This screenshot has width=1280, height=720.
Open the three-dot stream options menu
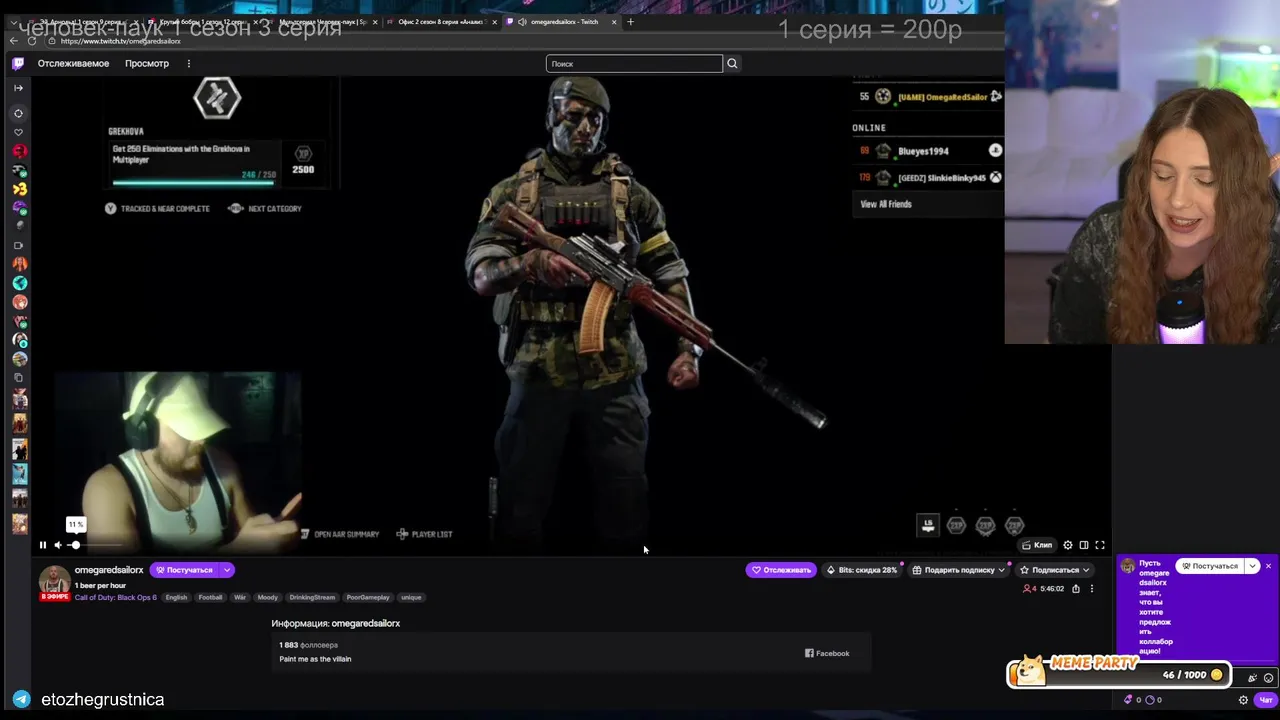(1092, 589)
